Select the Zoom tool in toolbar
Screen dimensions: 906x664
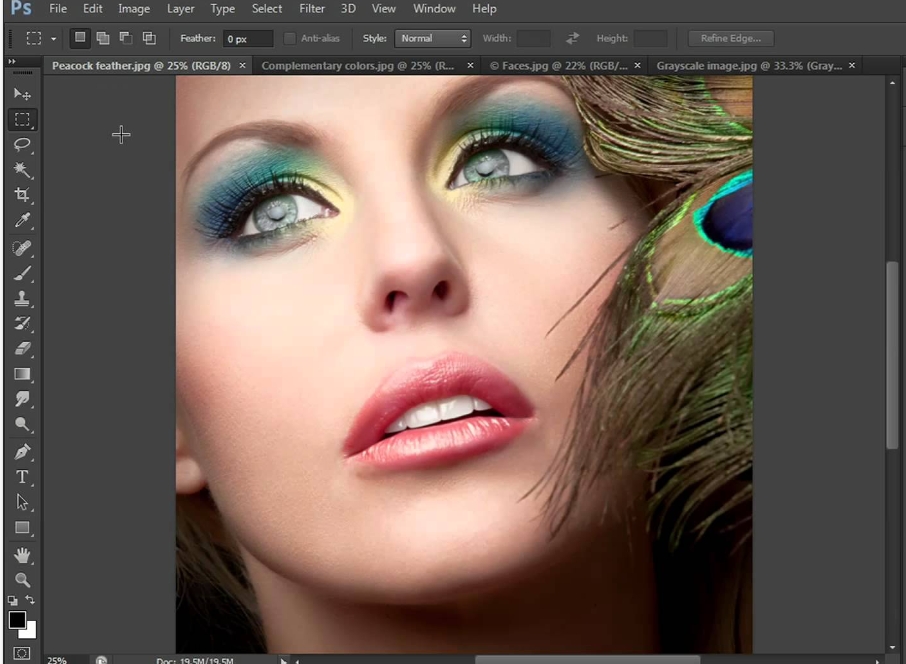(22, 580)
